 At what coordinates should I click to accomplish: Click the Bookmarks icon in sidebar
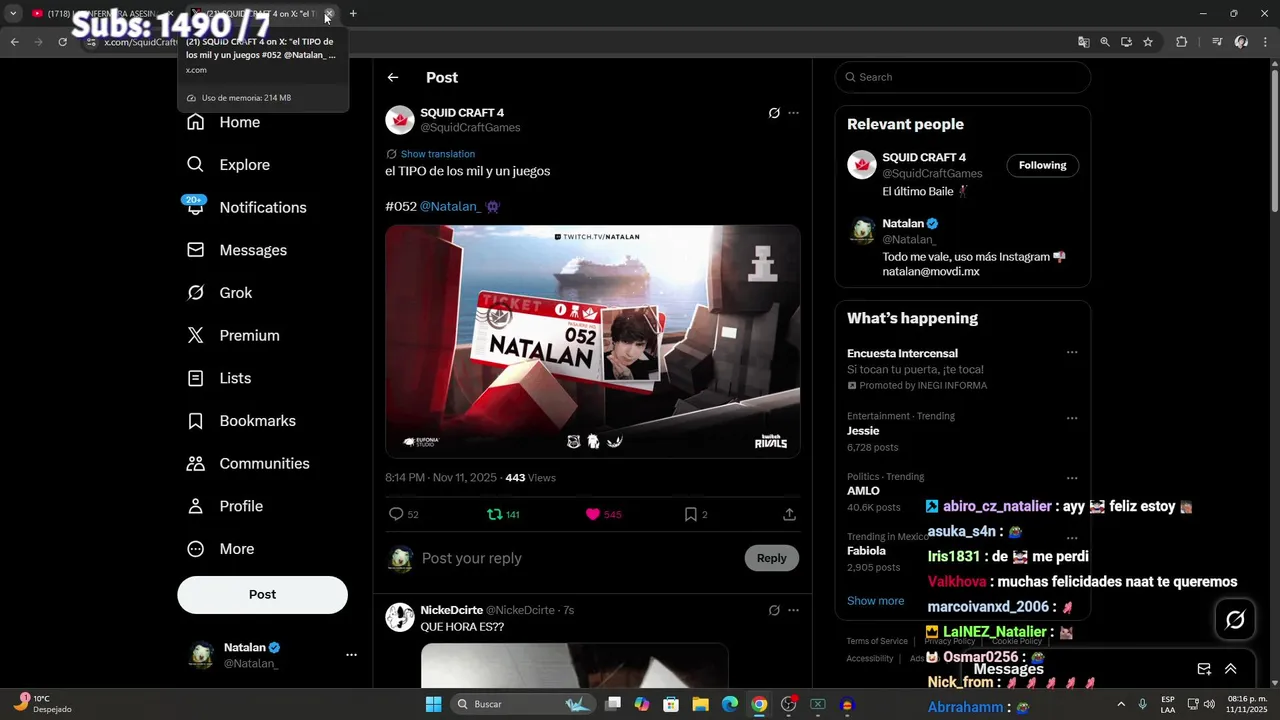click(196, 421)
